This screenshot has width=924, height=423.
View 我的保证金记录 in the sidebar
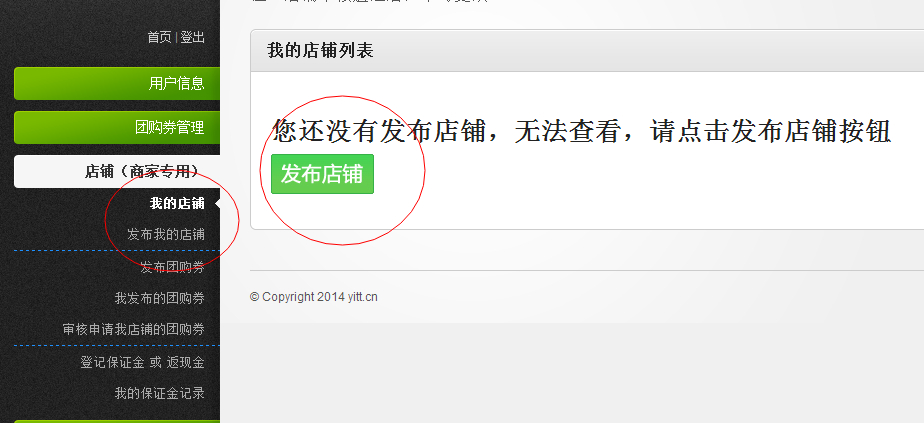[x=160, y=393]
